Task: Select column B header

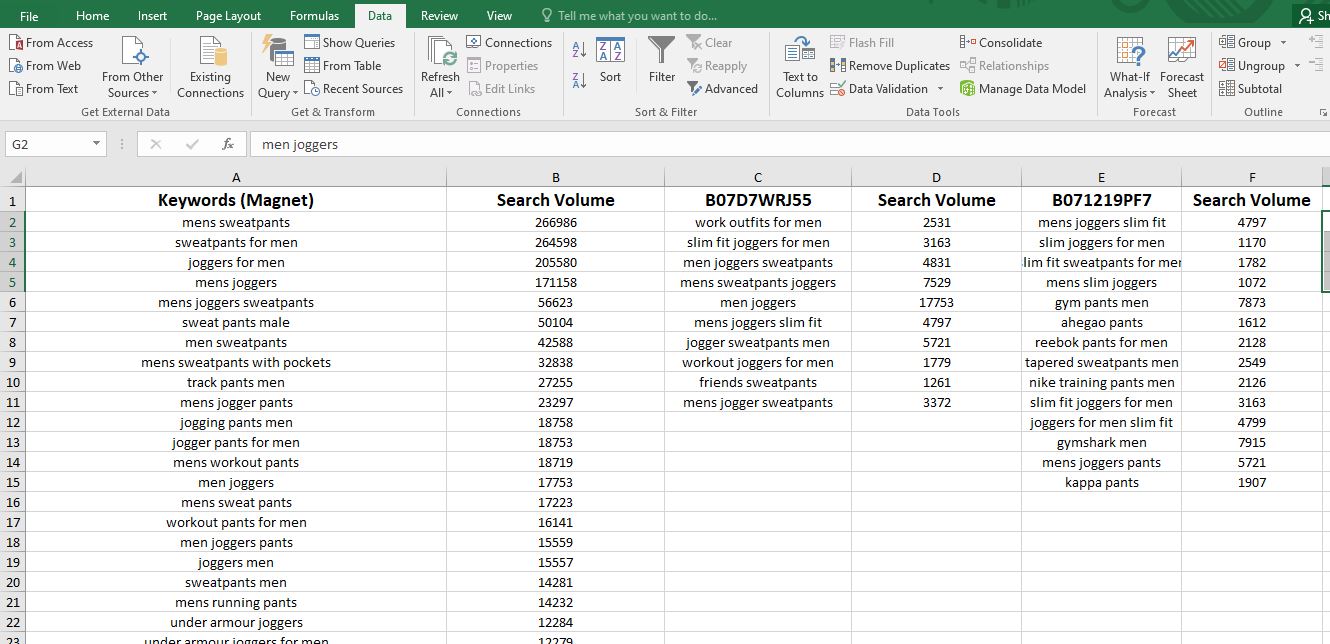Action: tap(556, 178)
